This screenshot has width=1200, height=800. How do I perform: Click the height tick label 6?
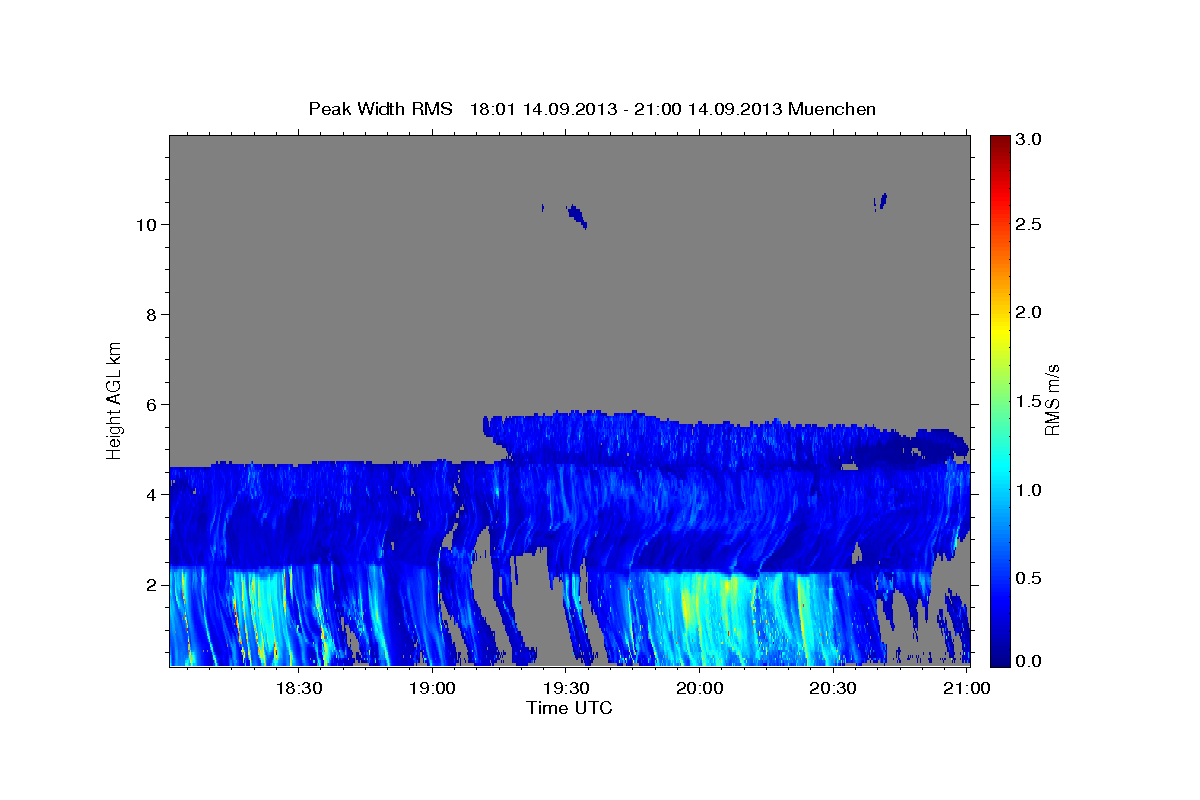[x=150, y=404]
